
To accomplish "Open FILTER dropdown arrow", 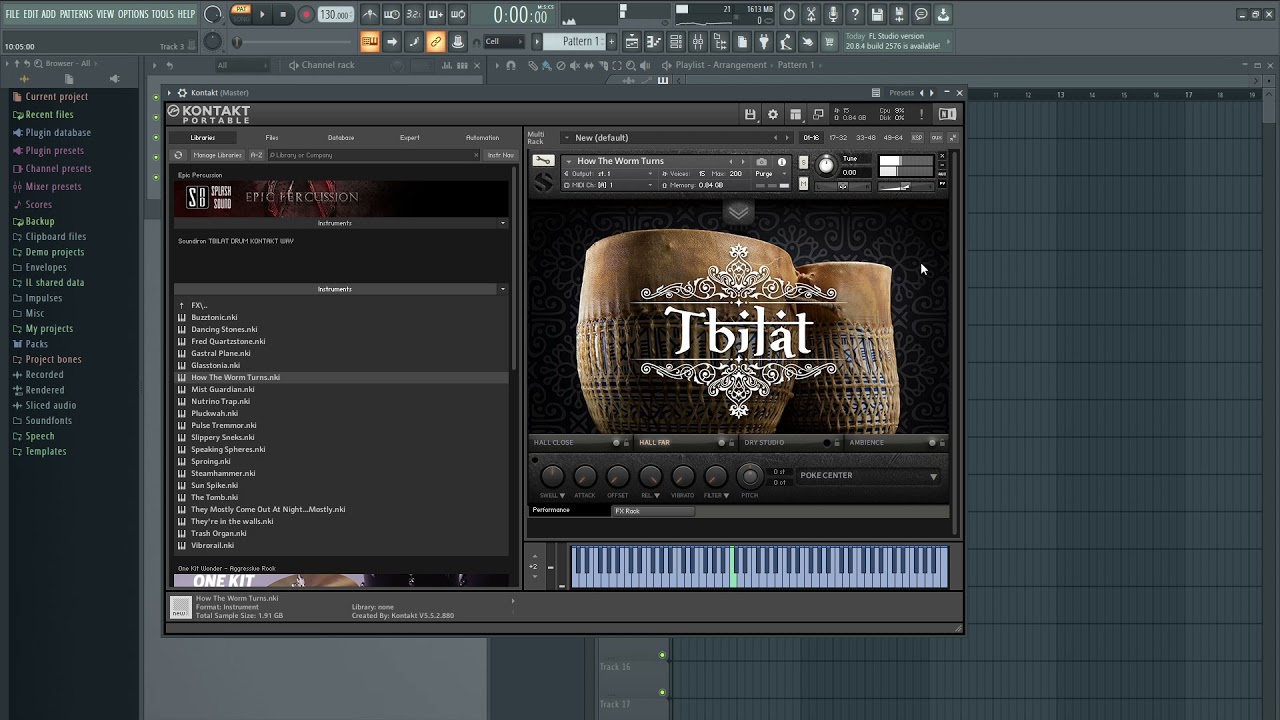I will pyautogui.click(x=725, y=495).
